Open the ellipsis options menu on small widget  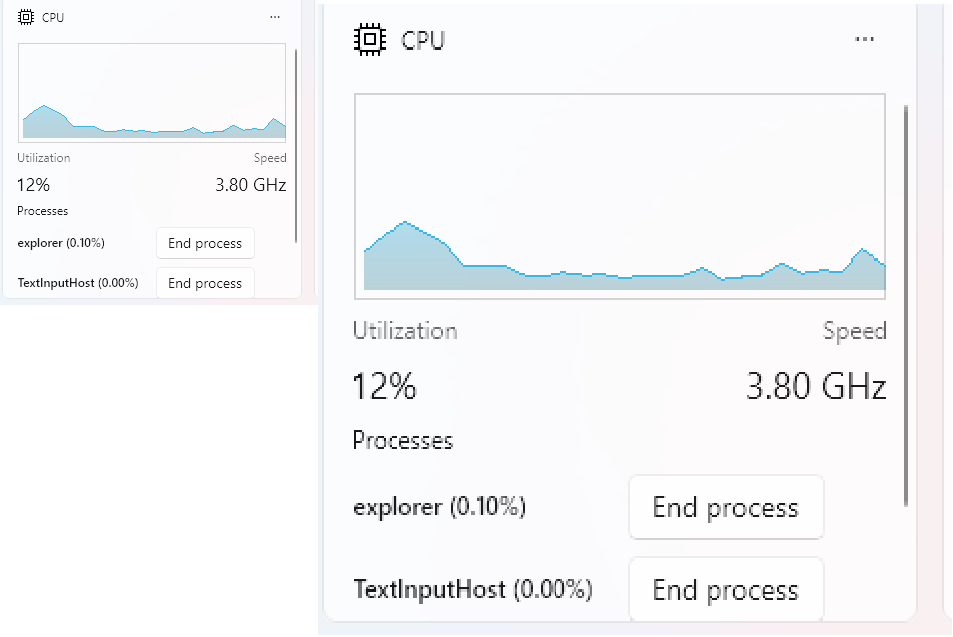[274, 16]
